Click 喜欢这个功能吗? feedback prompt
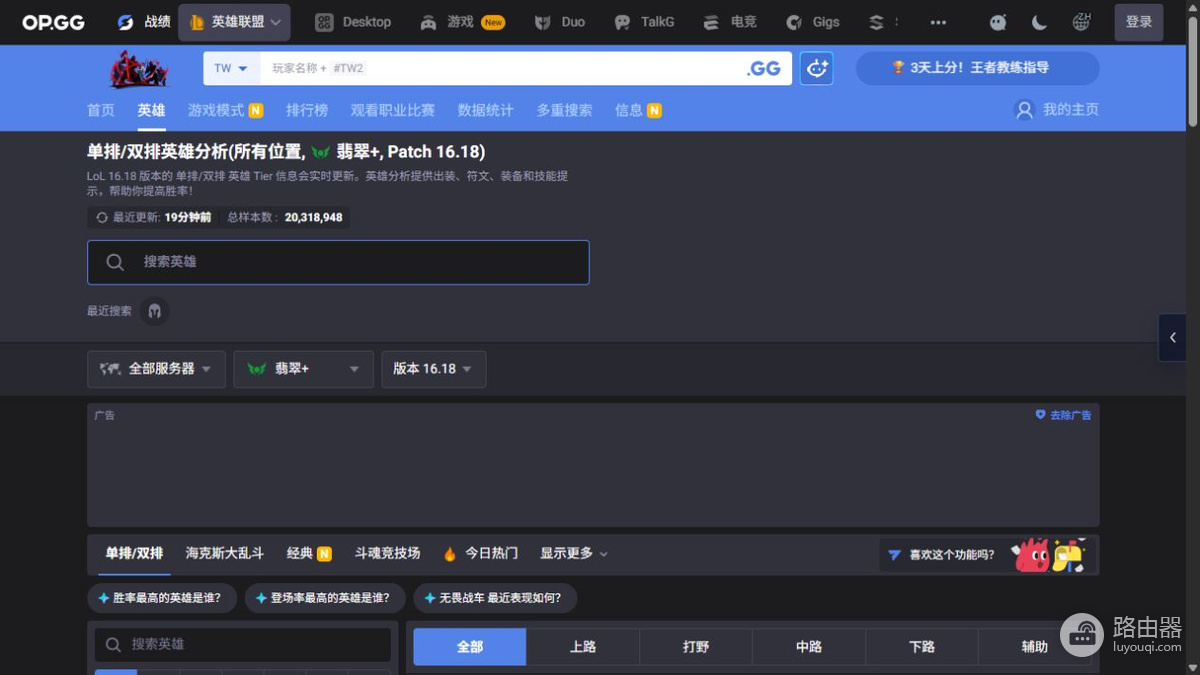Viewport: 1200px width, 675px height. pyautogui.click(x=986, y=555)
